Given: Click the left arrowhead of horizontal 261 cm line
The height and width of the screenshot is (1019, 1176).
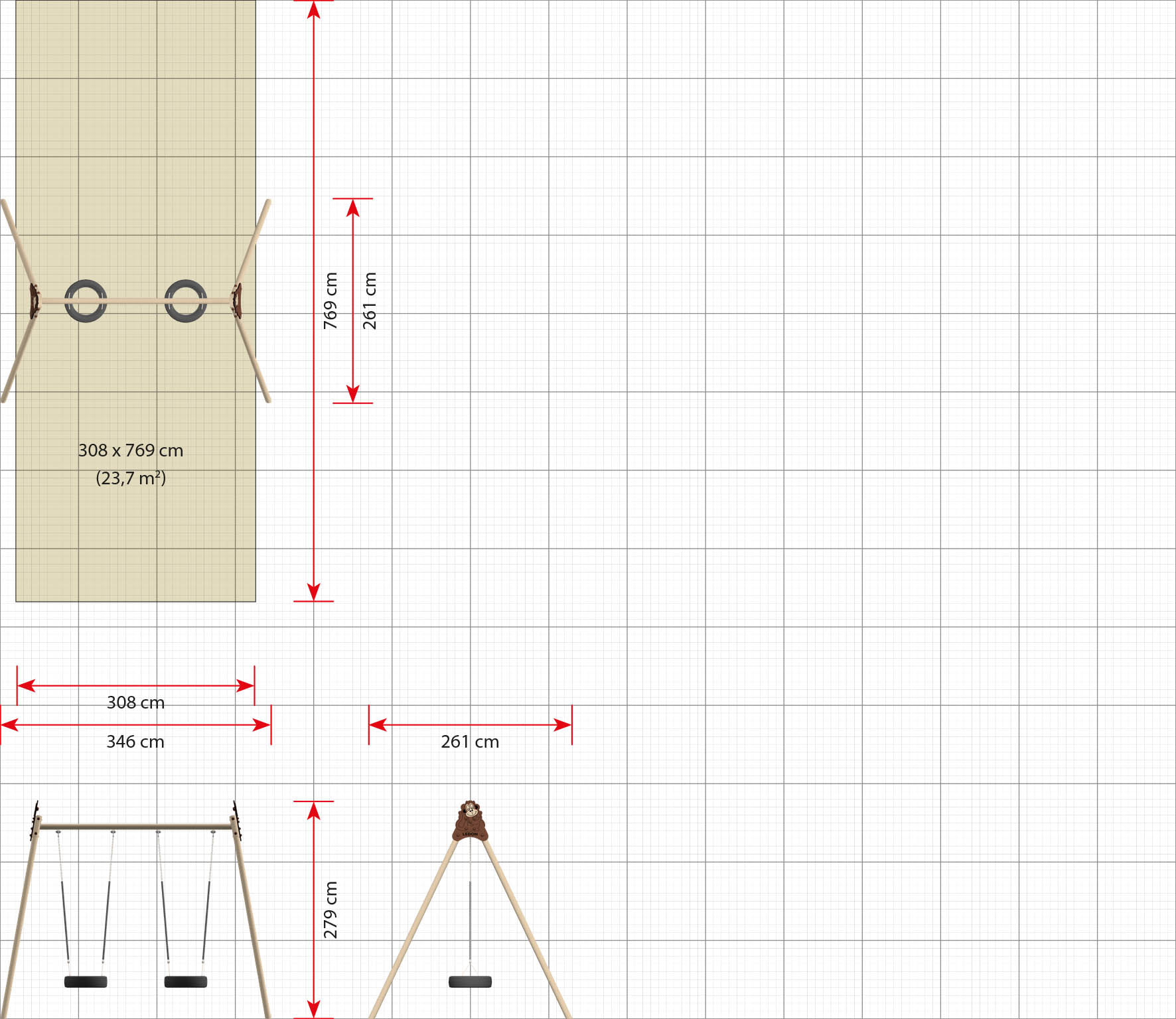Looking at the screenshot, I should coord(378,725).
